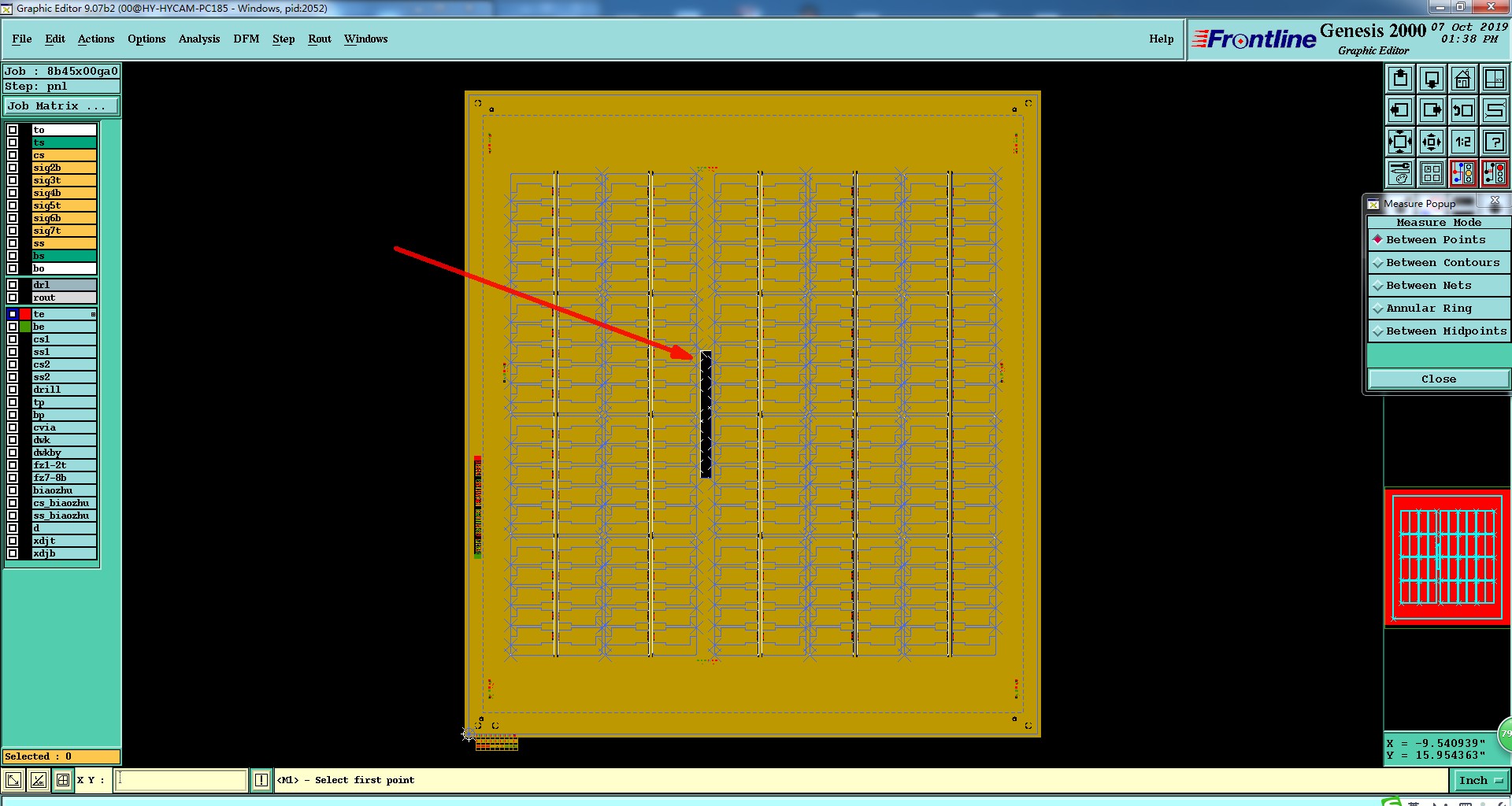This screenshot has width=1512, height=806.
Task: Toggle the 'drl' layer checkbox
Action: [13, 285]
